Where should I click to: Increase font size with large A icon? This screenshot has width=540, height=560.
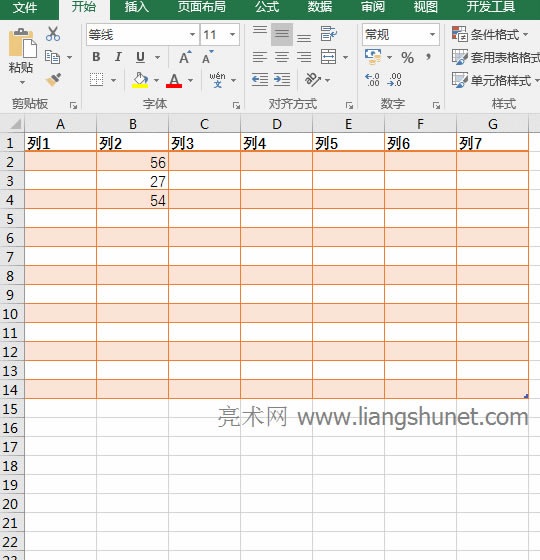pos(185,57)
